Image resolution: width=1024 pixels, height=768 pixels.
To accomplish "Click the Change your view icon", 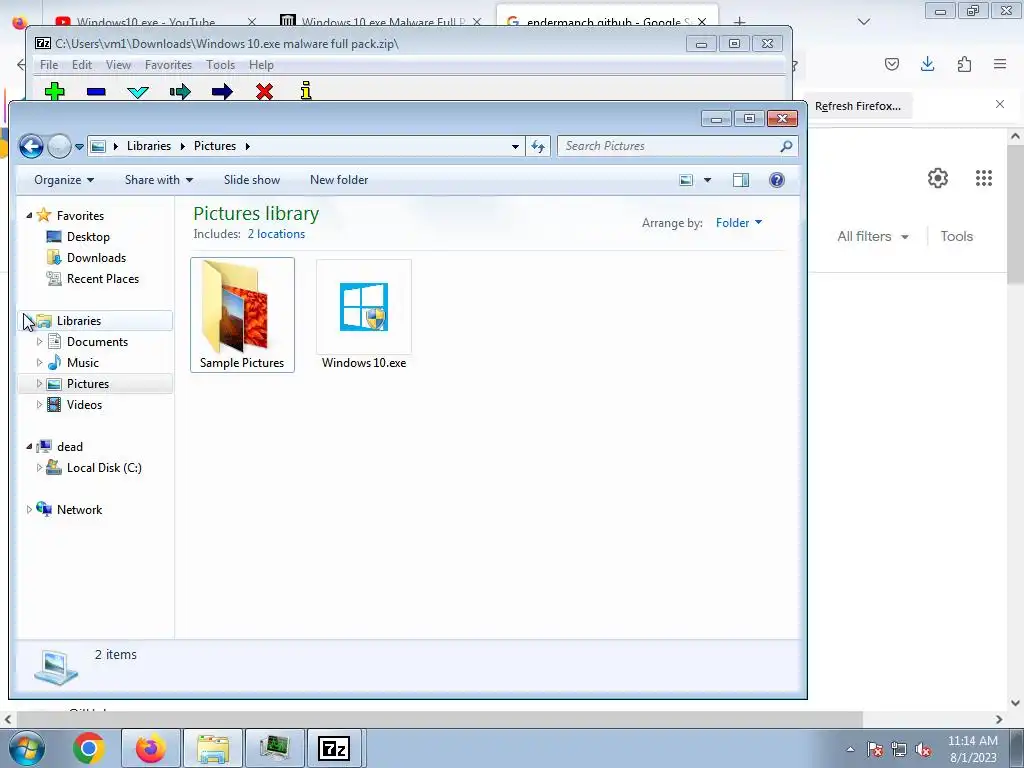I will pyautogui.click(x=686, y=180).
